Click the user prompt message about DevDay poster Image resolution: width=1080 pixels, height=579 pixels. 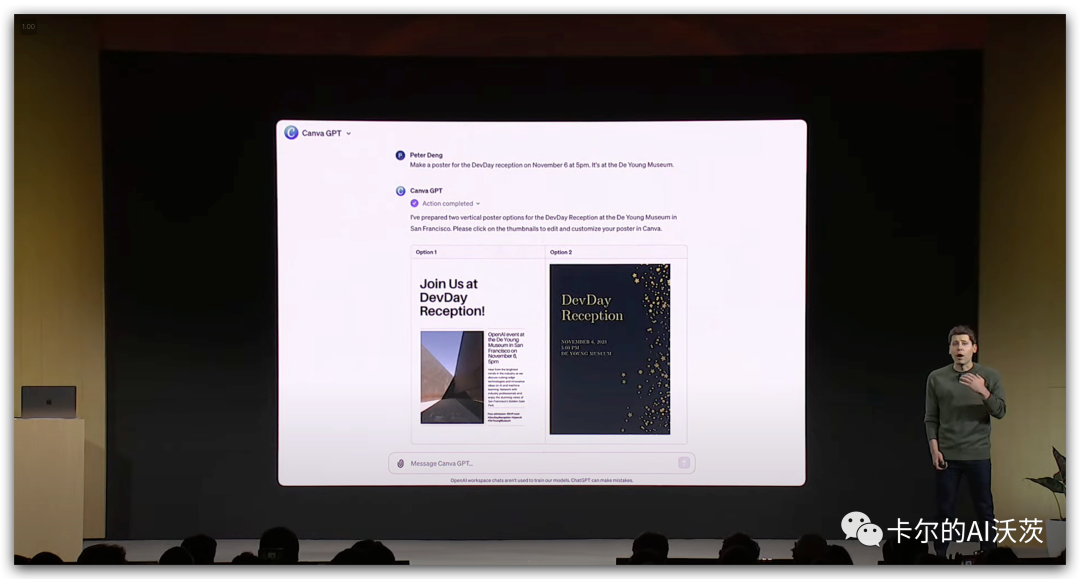click(x=541, y=165)
